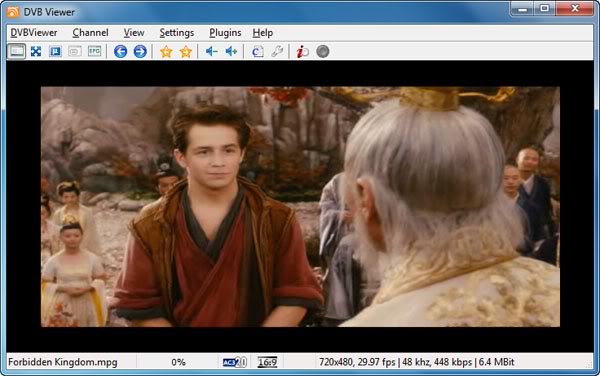Click the first favorites star icon
Screen dimensions: 600x376
click(166, 52)
